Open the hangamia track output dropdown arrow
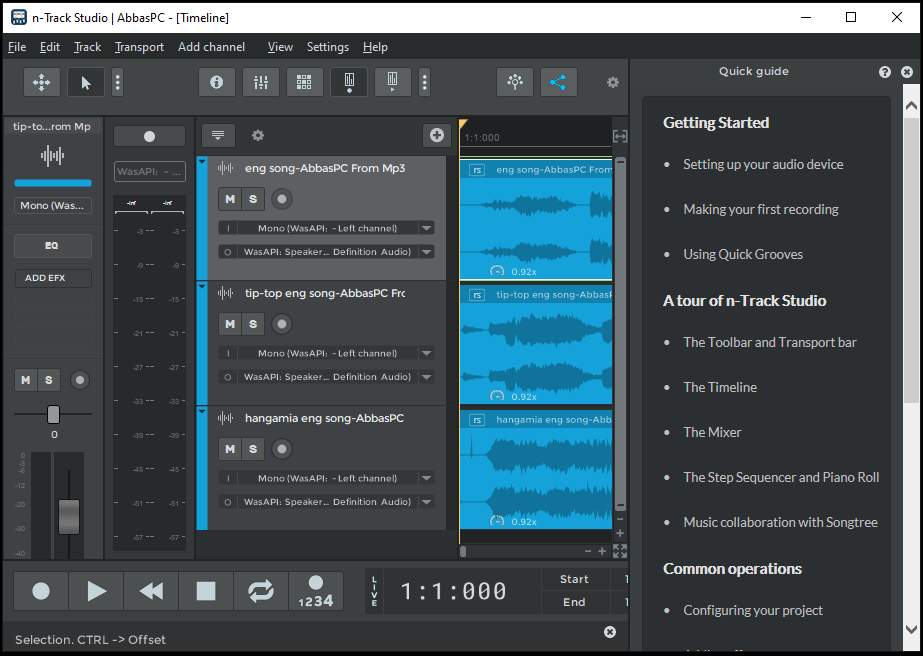923x656 pixels. [427, 502]
